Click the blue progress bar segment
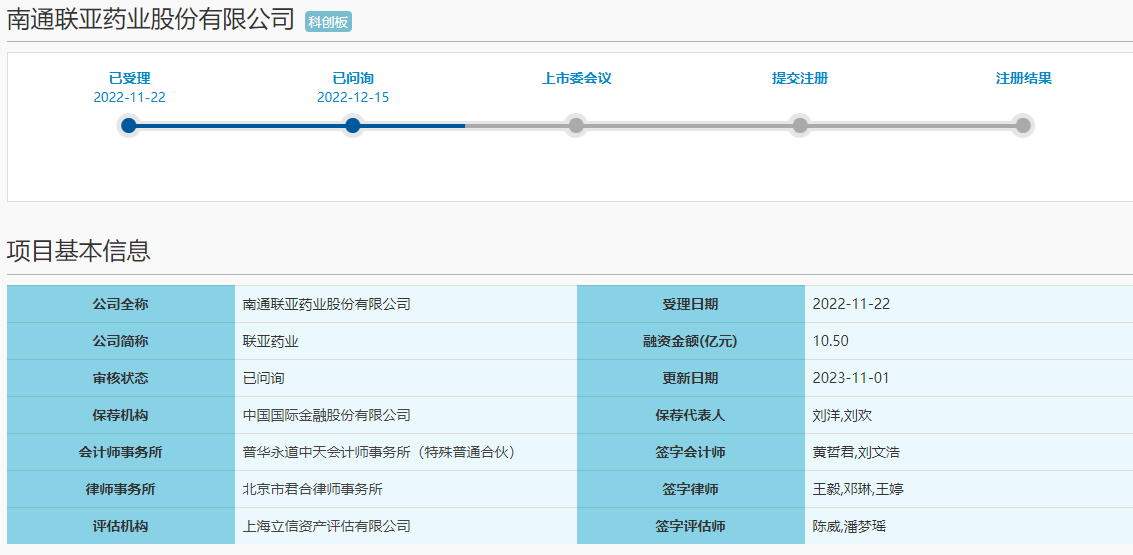The image size is (1133, 555). [240, 125]
